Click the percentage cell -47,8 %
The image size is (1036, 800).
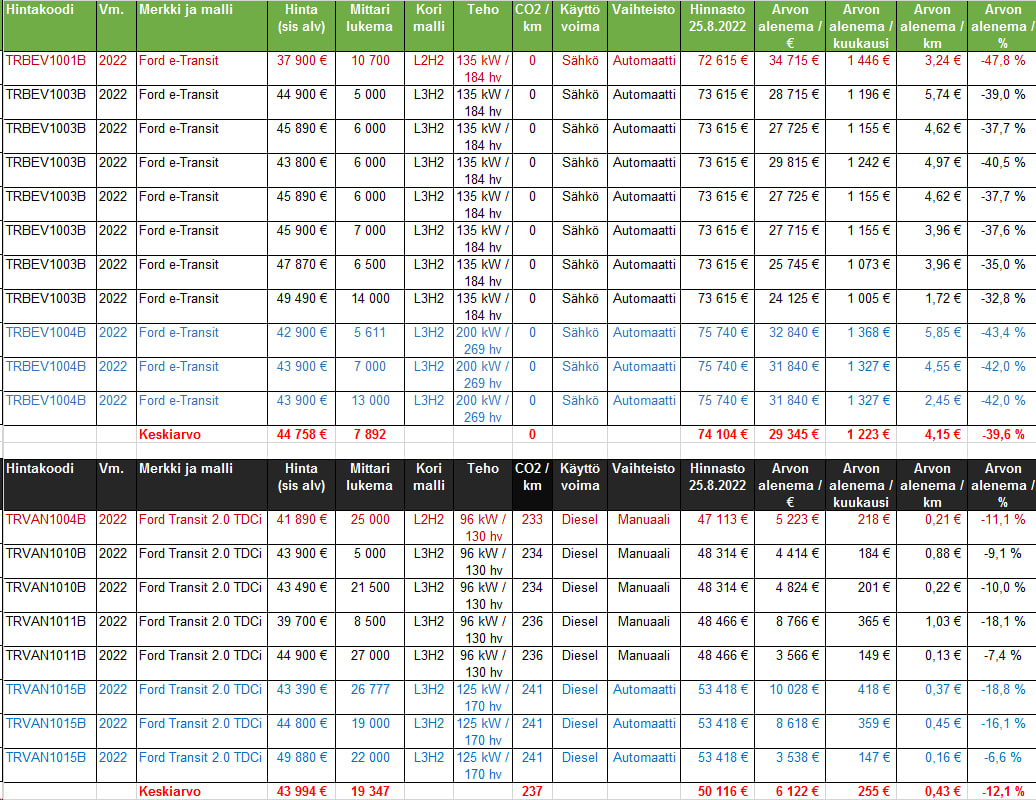[1002, 68]
